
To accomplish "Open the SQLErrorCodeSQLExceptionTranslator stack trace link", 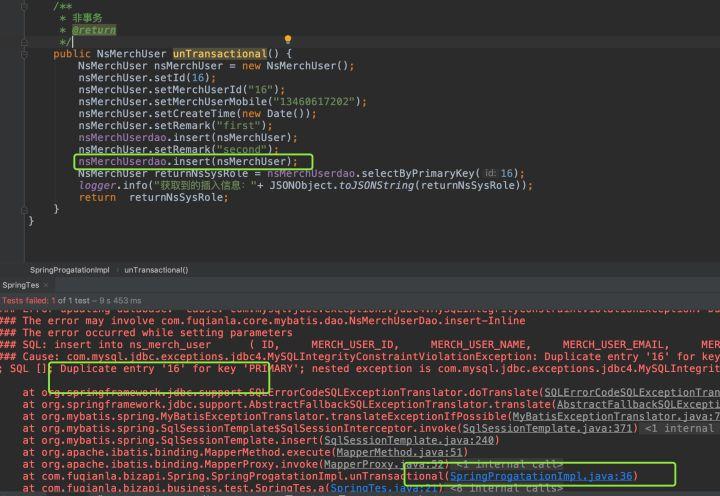I will (x=630, y=391).
